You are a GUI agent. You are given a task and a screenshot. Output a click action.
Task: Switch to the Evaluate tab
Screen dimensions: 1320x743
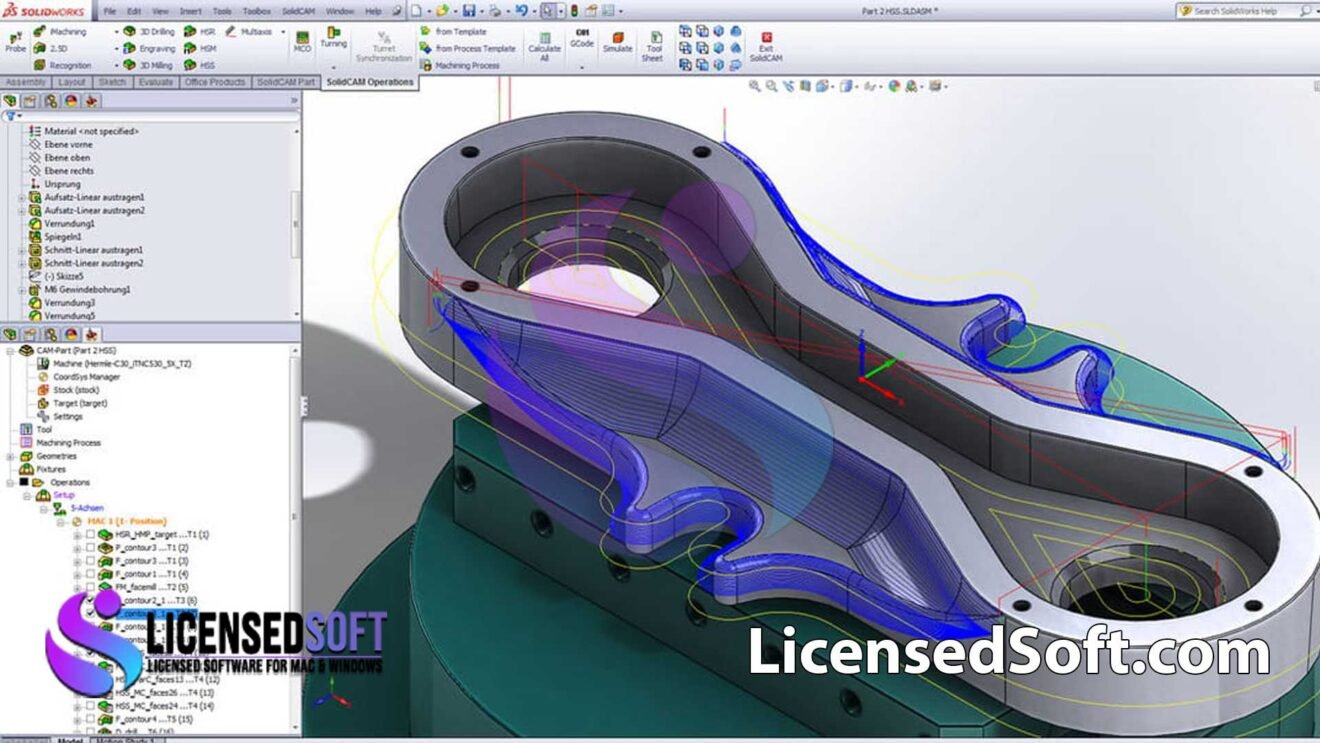pos(156,82)
